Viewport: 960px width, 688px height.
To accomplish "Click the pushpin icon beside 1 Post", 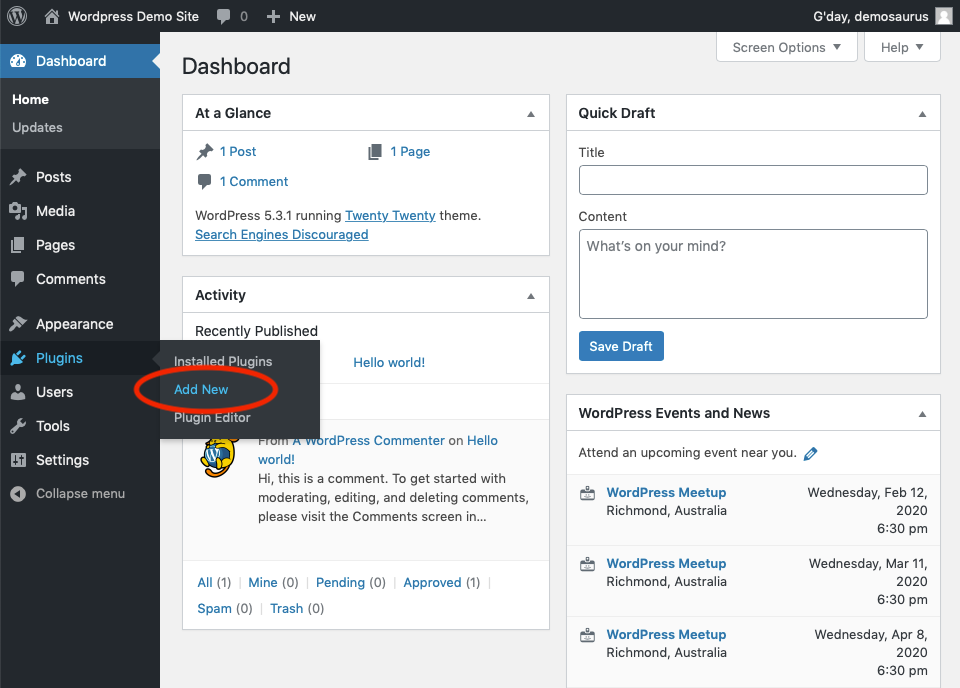I will click(204, 151).
